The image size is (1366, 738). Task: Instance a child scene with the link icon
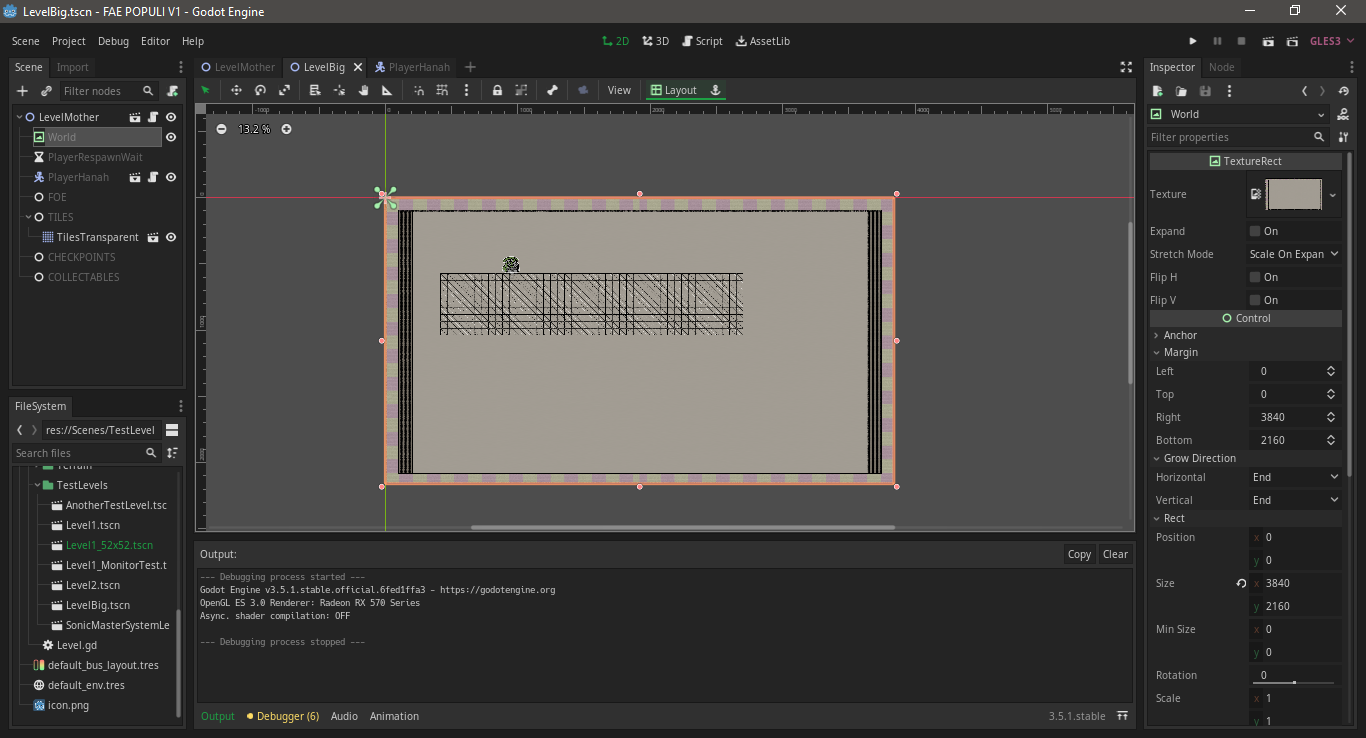coord(46,91)
